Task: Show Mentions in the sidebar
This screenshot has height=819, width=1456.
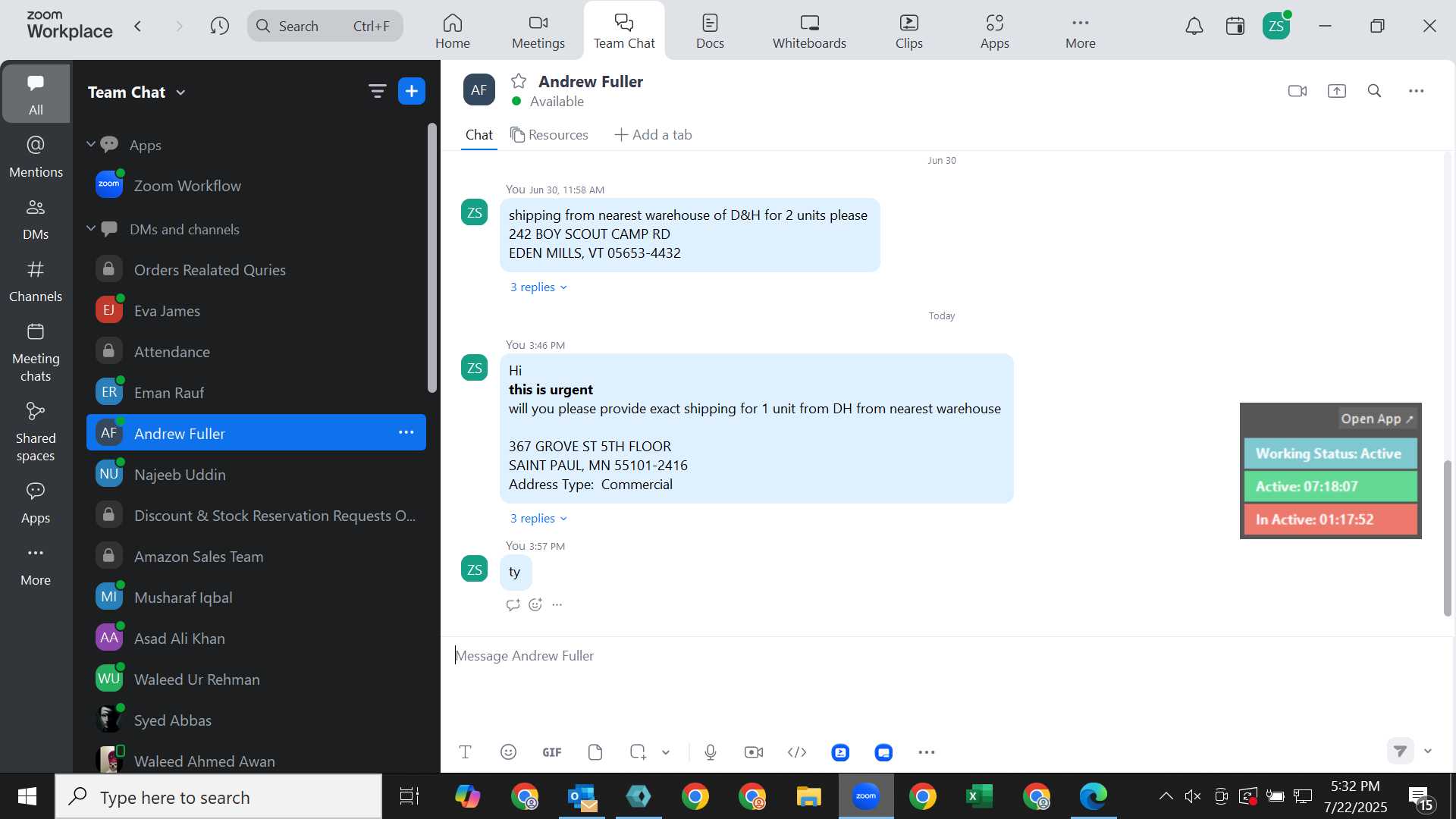Action: [36, 157]
